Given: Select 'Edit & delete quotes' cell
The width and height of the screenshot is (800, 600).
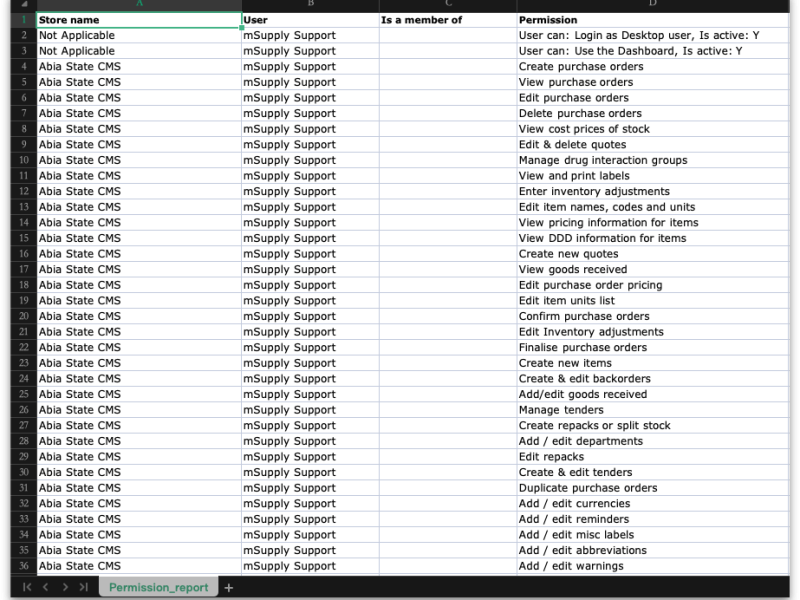Looking at the screenshot, I should point(653,144).
